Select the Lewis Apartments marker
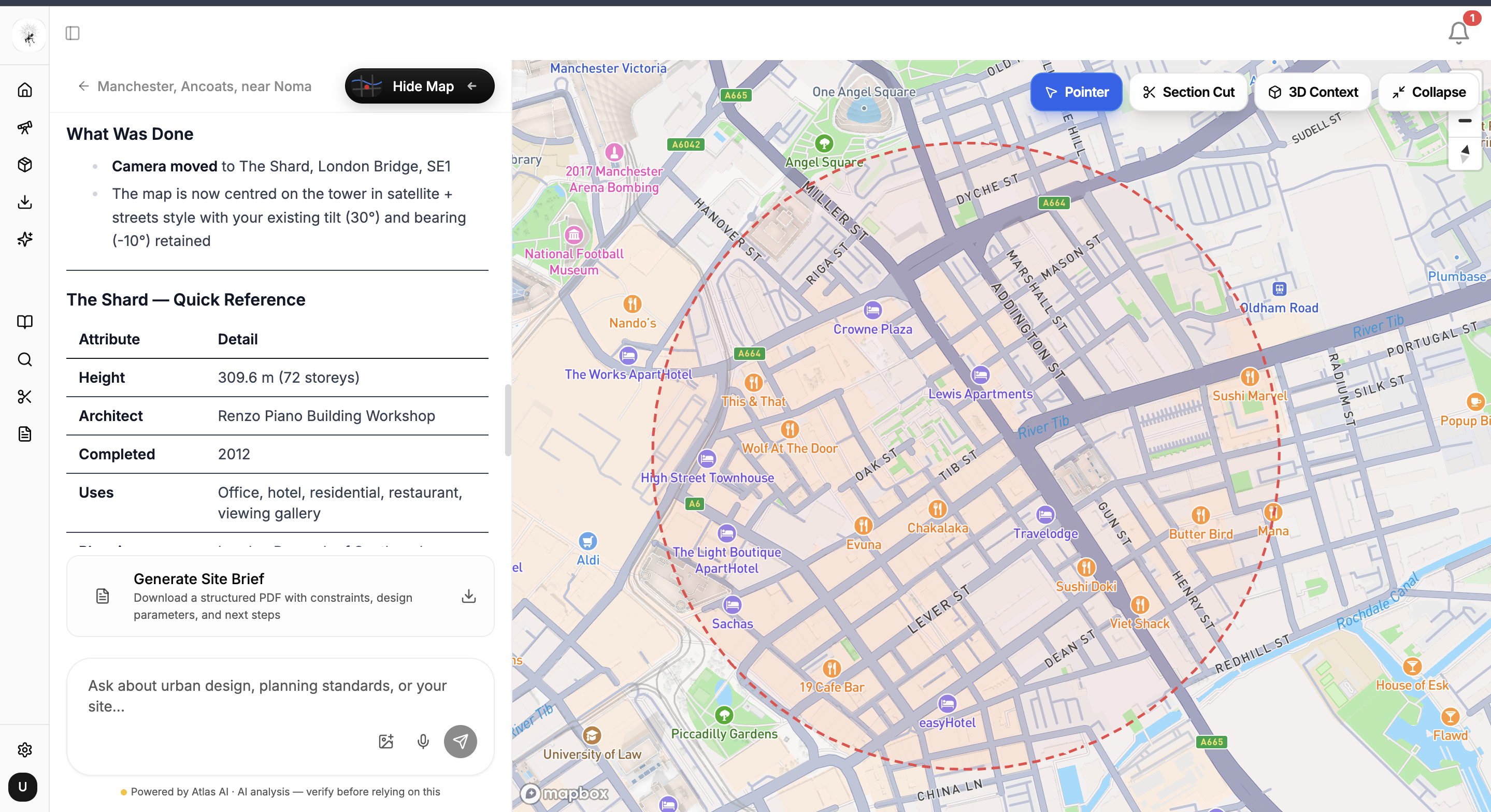1491x812 pixels. [980, 375]
